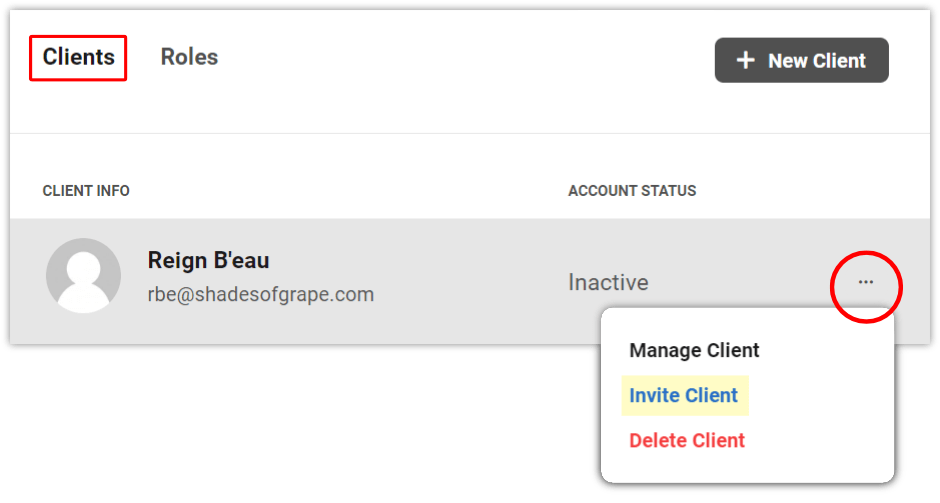Viewport: 940px width, 503px height.
Task: Click the white person silhouette inside avatar circle
Action: click(x=83, y=282)
